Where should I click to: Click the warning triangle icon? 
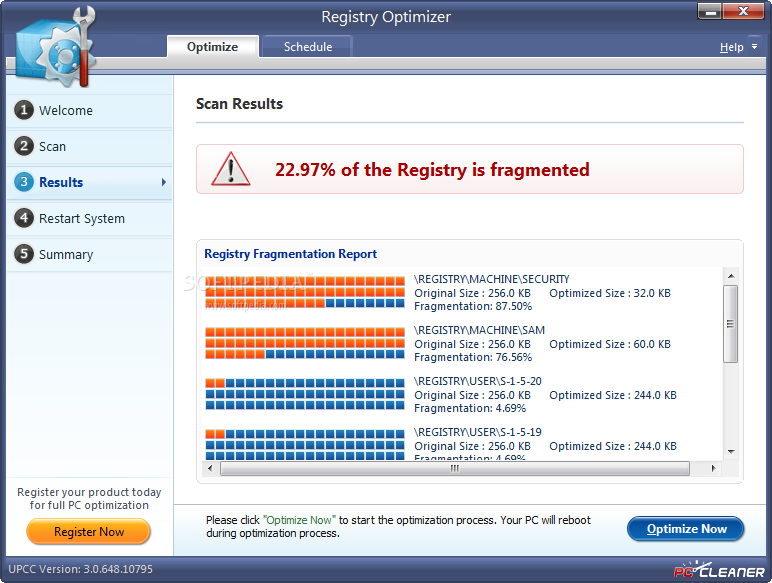(x=230, y=169)
